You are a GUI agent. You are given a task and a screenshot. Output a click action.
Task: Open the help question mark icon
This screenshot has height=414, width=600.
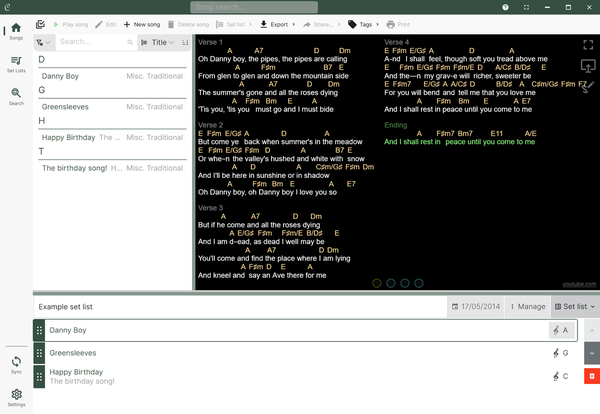click(x=505, y=7)
